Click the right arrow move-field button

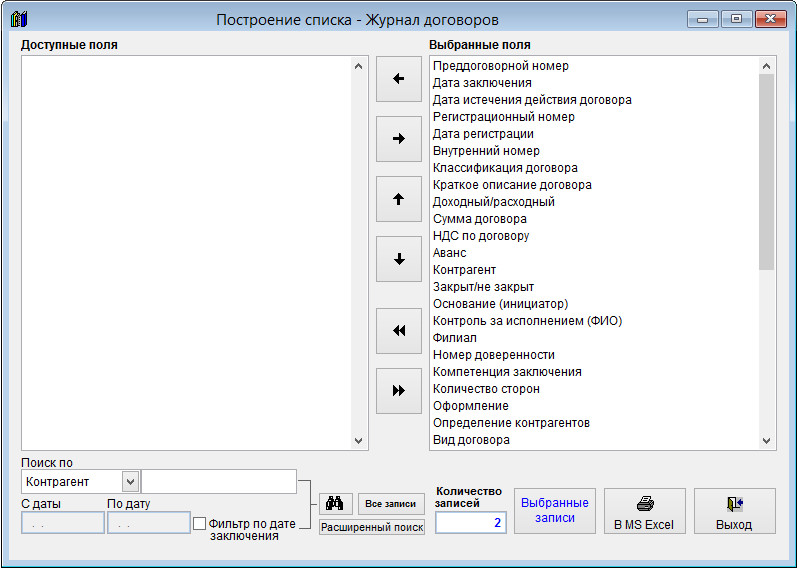coord(398,139)
